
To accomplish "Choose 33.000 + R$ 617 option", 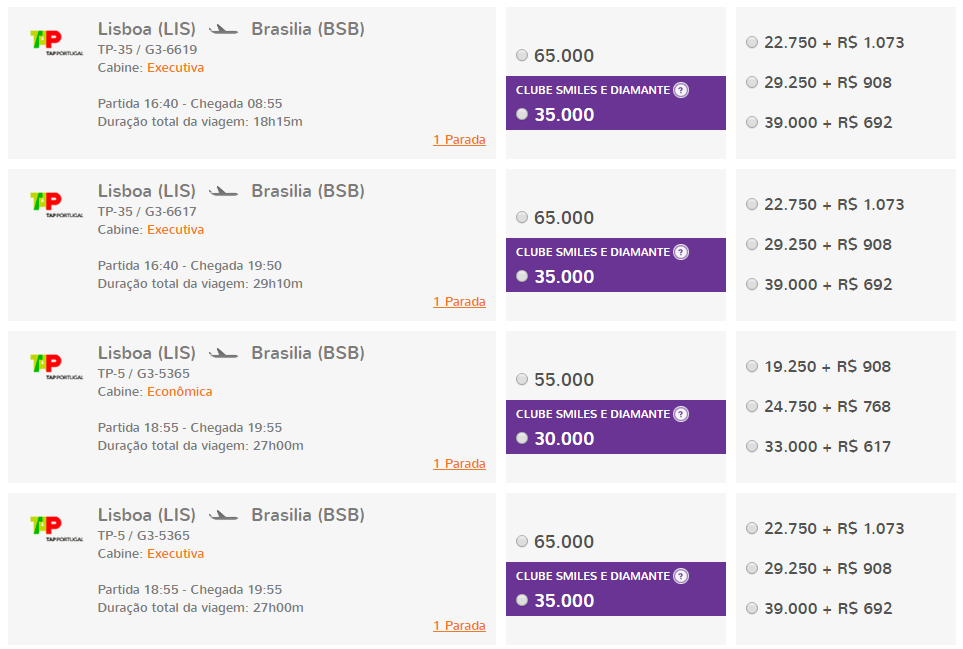I will [752, 446].
